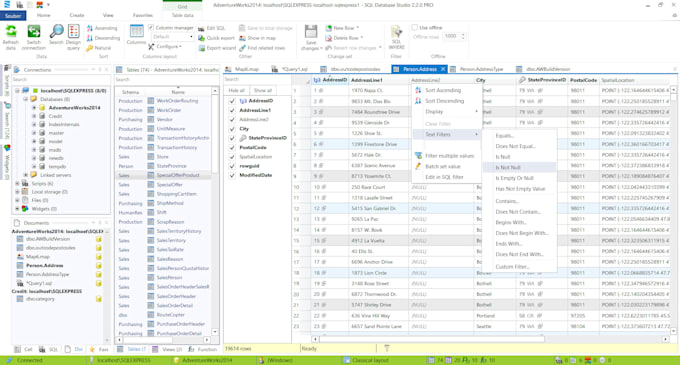Image resolution: width=680 pixels, height=365 pixels.
Task: Collapse the localhost\SQLEXPRESS tree node
Action: coord(17,91)
